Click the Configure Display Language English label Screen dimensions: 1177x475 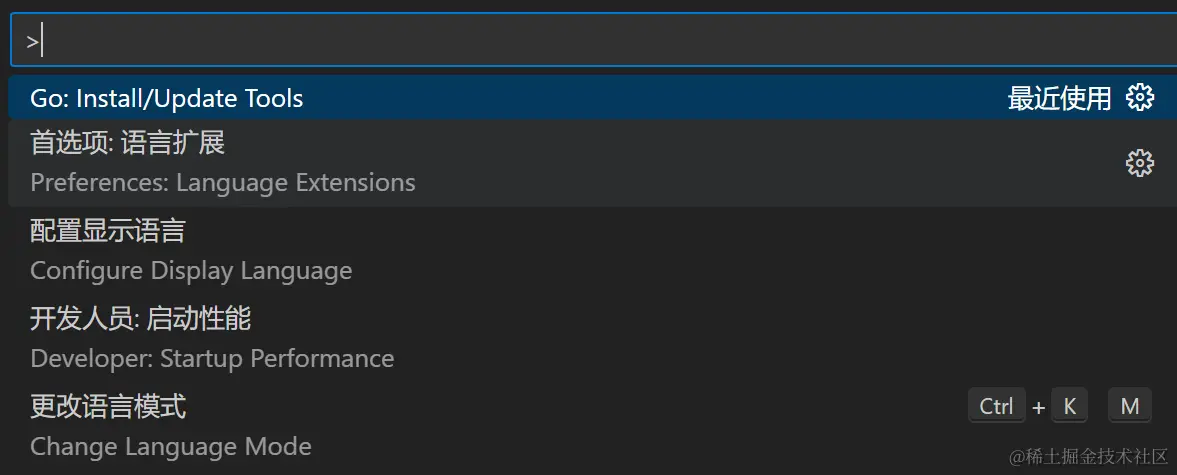191,270
